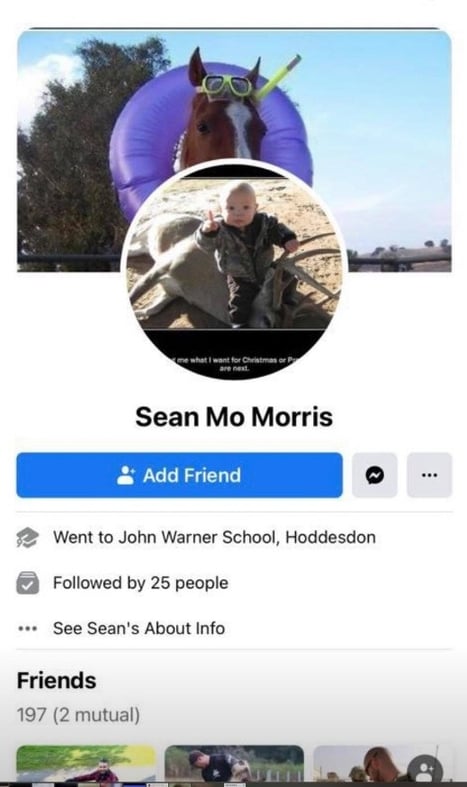
Task: Click the ellipsis icon beside About Info
Action: click(x=27, y=628)
